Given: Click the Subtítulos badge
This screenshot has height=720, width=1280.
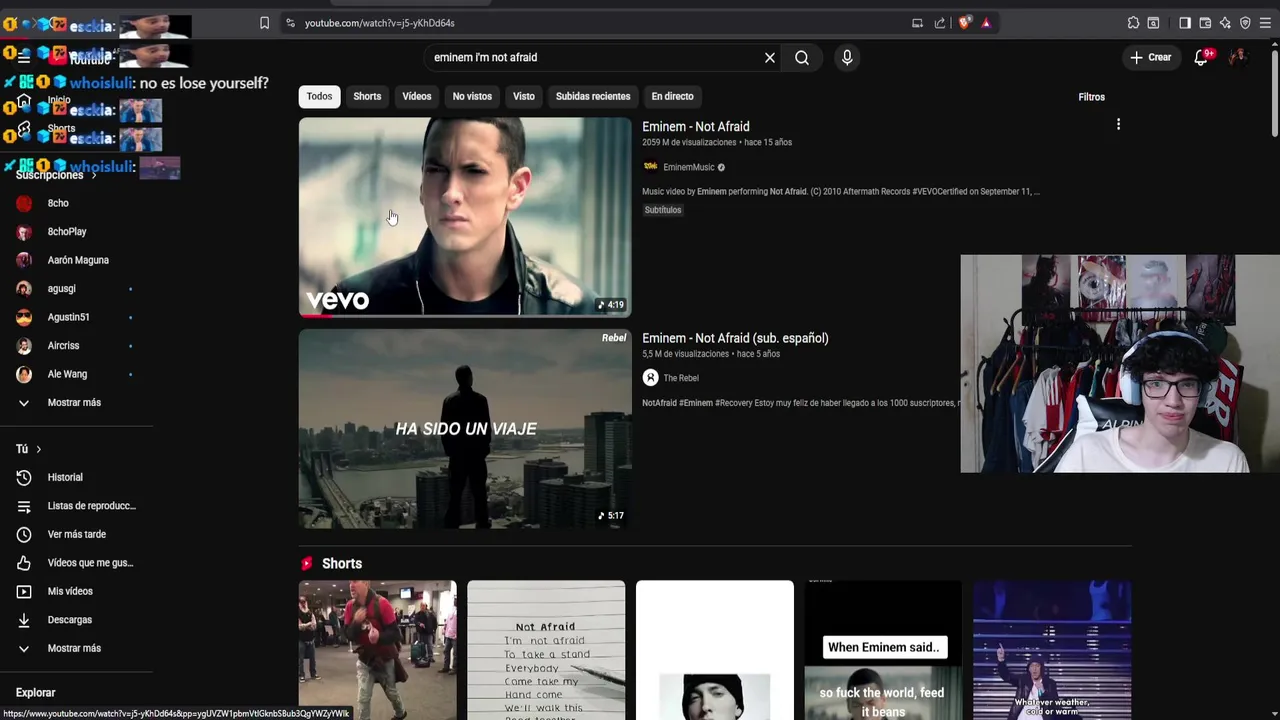Looking at the screenshot, I should pos(663,210).
